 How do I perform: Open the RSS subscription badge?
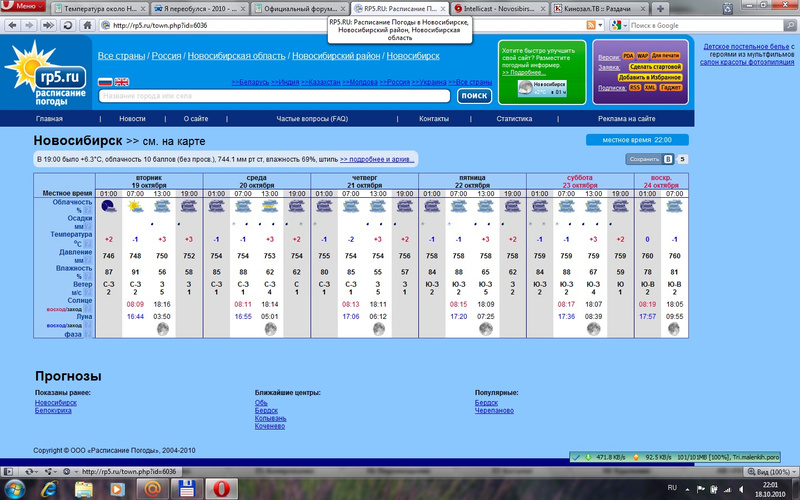(x=634, y=87)
